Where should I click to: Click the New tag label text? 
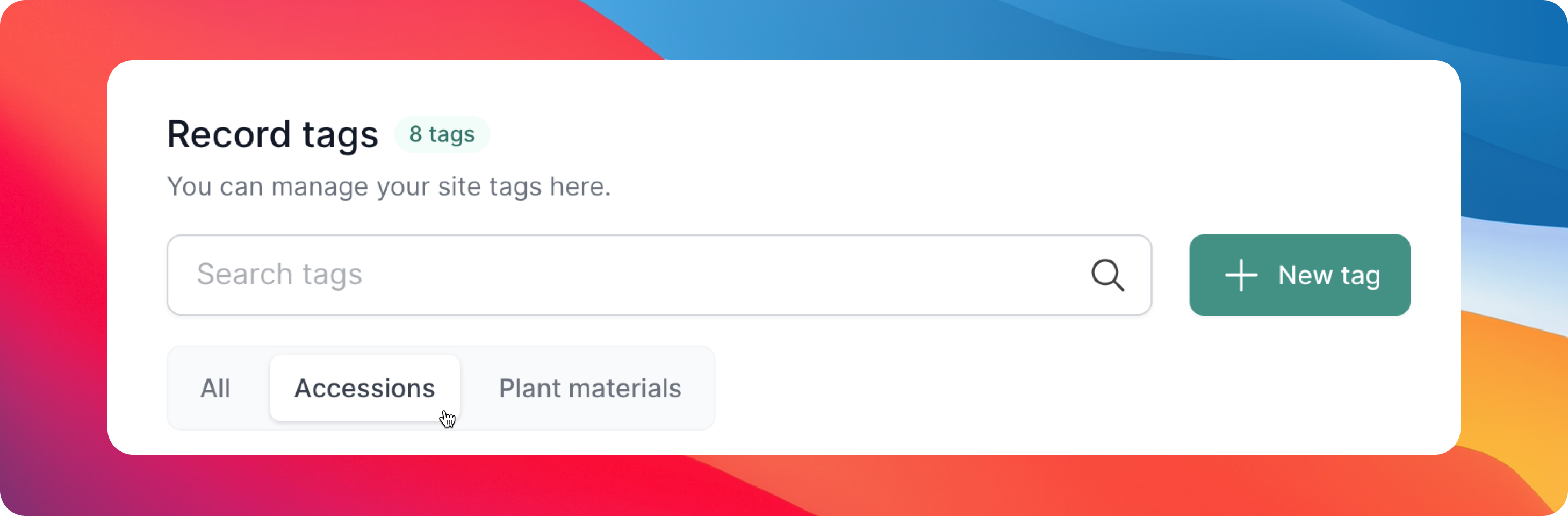[x=1329, y=275]
